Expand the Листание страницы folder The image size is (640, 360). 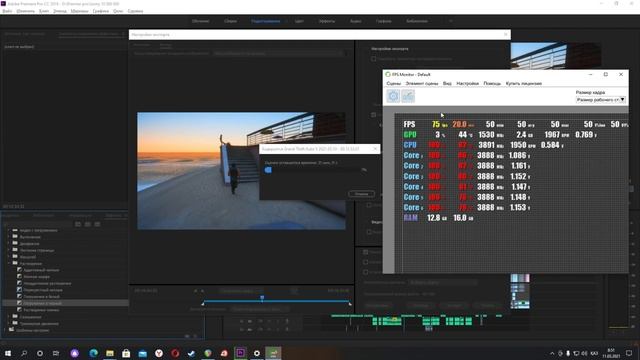[9, 250]
